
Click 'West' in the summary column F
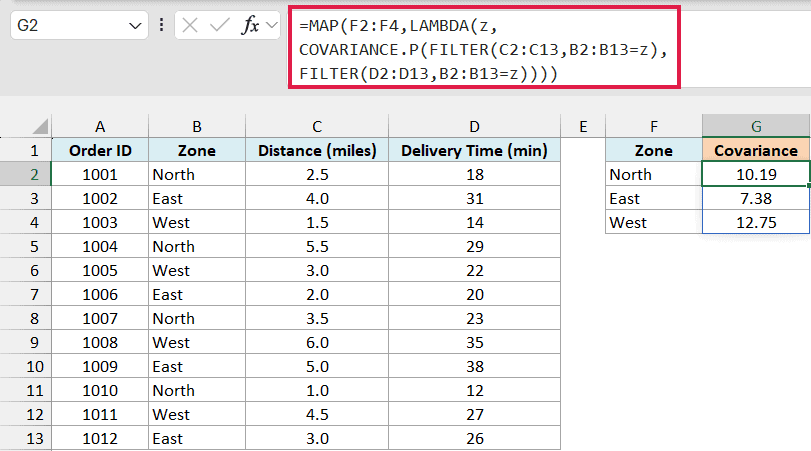(x=654, y=222)
